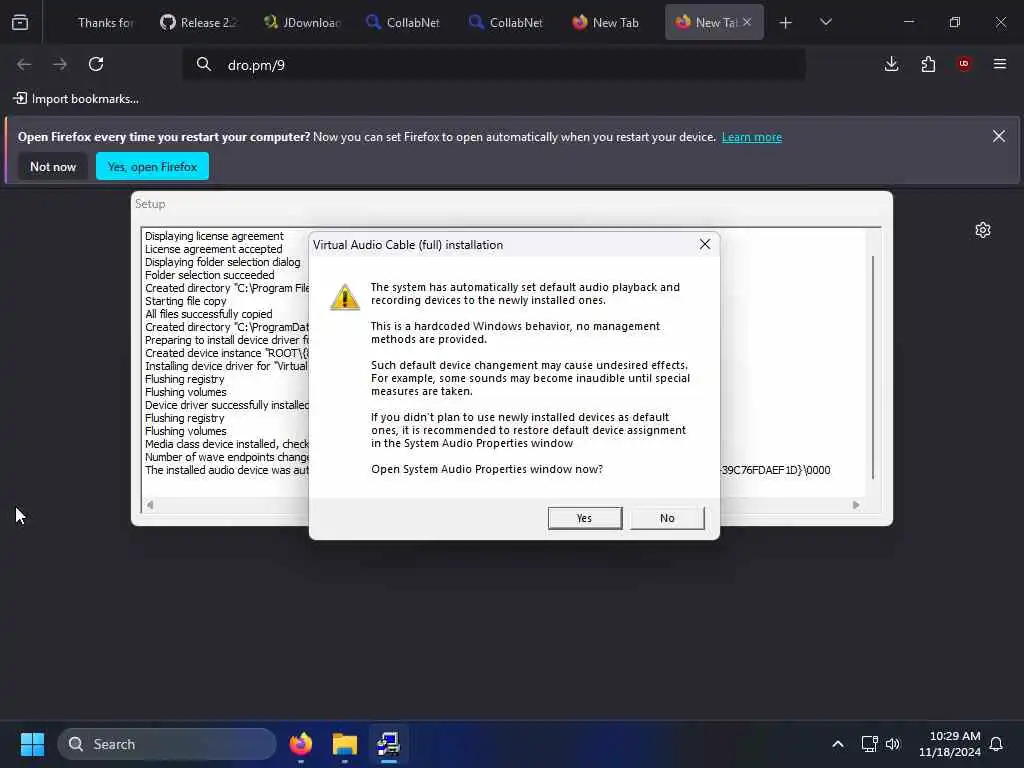Click Yes to open System Audio Properties
The height and width of the screenshot is (768, 1024).
(584, 518)
